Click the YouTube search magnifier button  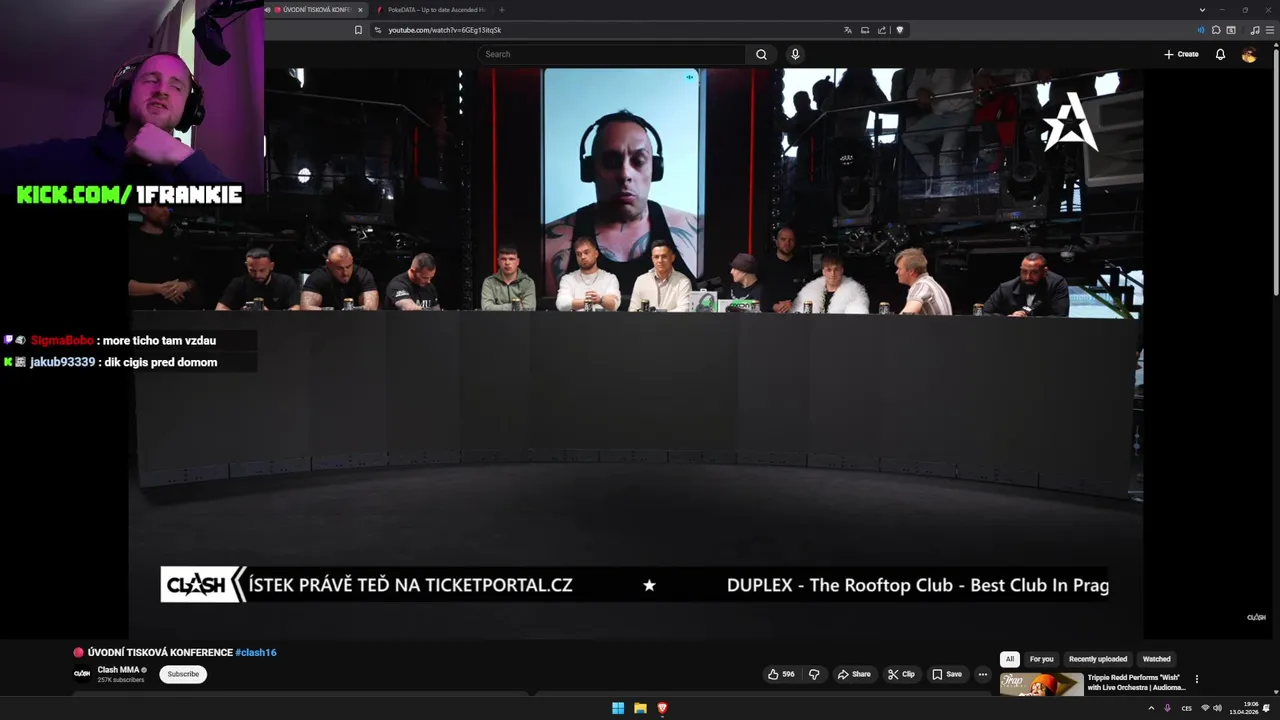761,54
